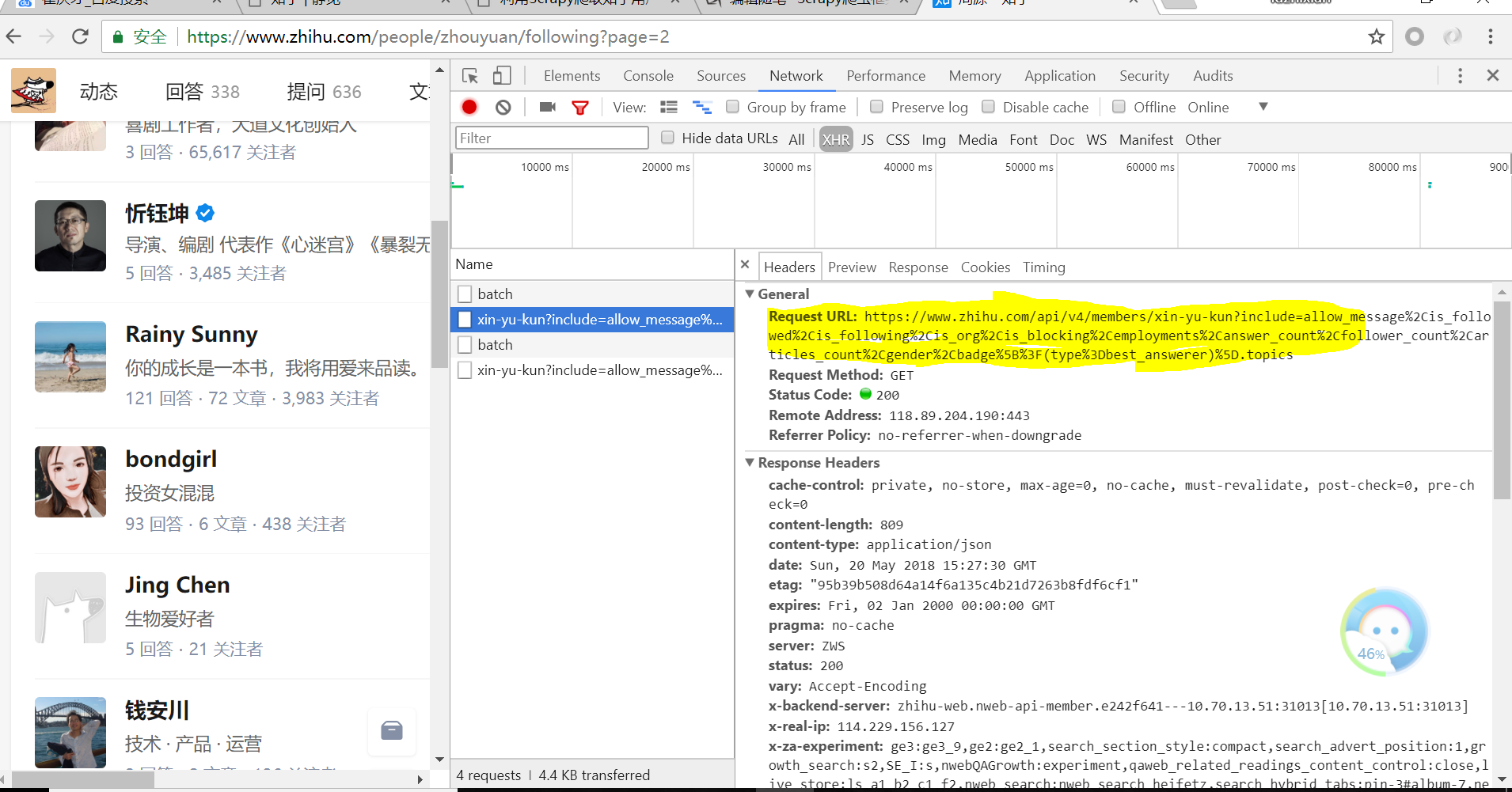Close the DevTools panel
The image size is (1512, 792).
pyautogui.click(x=1493, y=75)
